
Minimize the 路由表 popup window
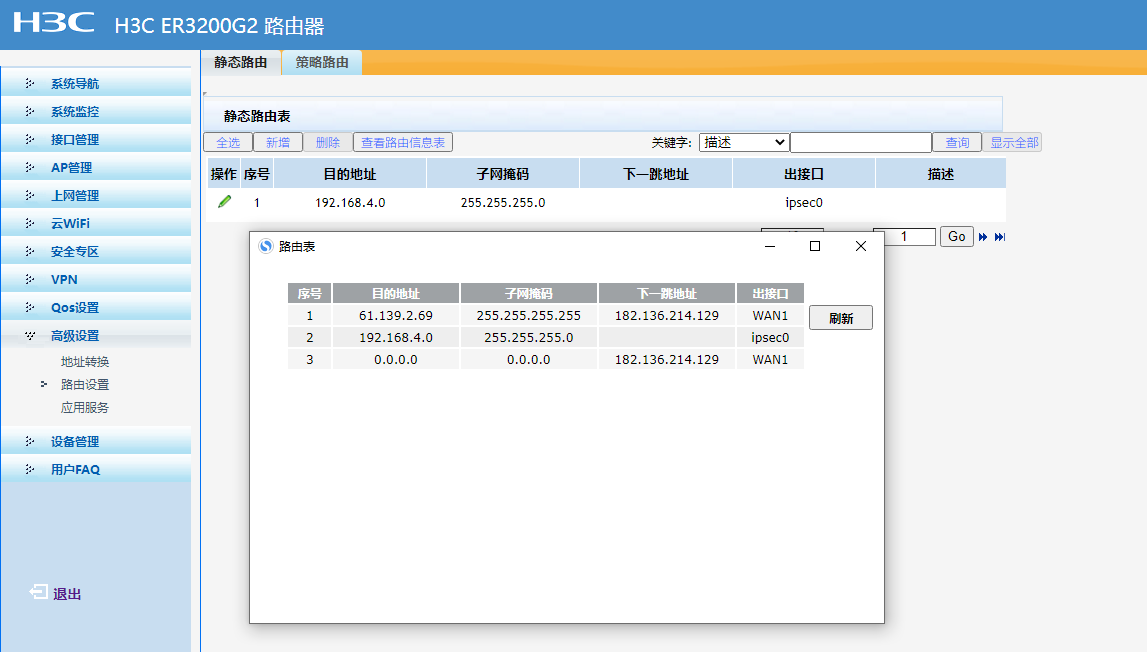click(x=770, y=247)
